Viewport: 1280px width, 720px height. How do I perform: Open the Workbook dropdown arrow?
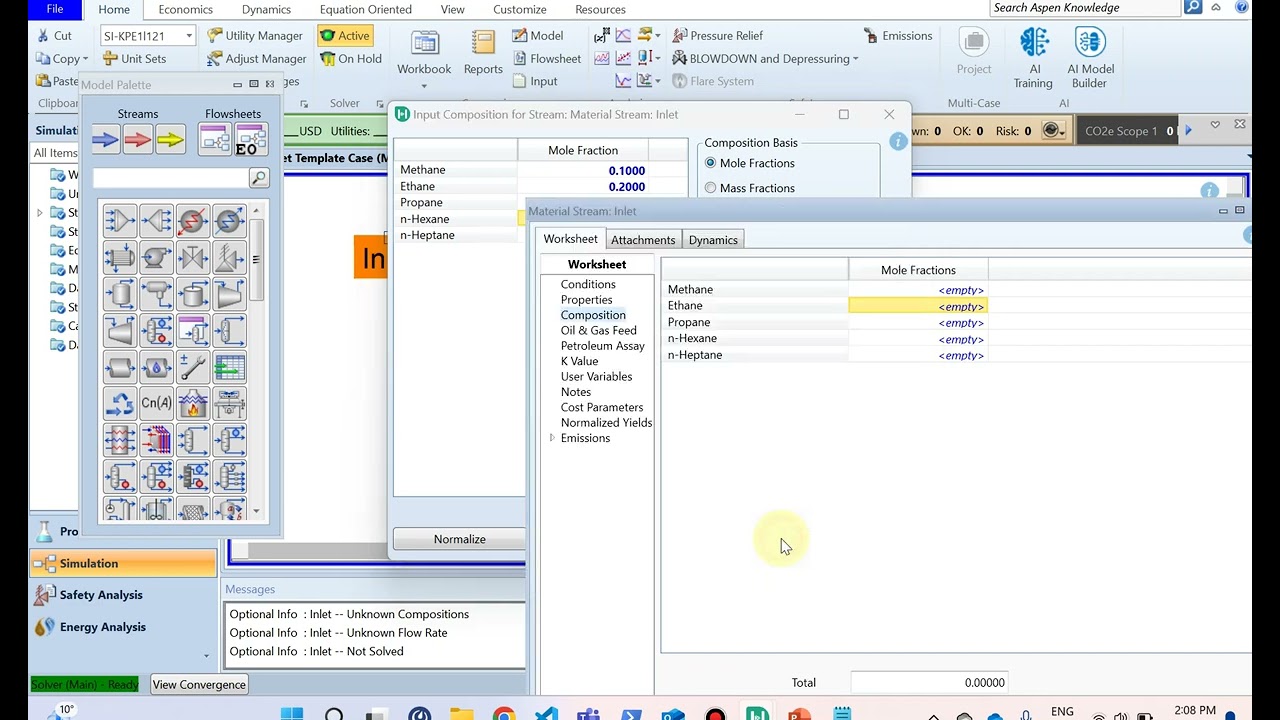tap(424, 85)
